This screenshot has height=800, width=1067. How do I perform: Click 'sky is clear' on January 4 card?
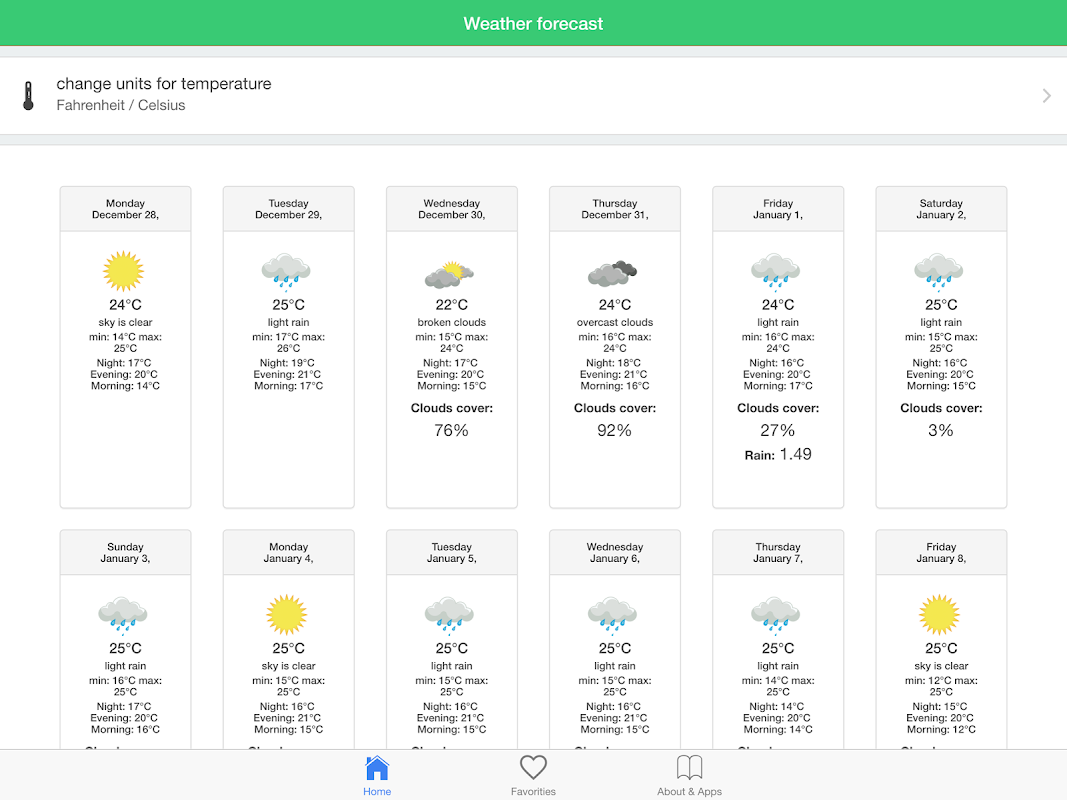[x=289, y=666]
